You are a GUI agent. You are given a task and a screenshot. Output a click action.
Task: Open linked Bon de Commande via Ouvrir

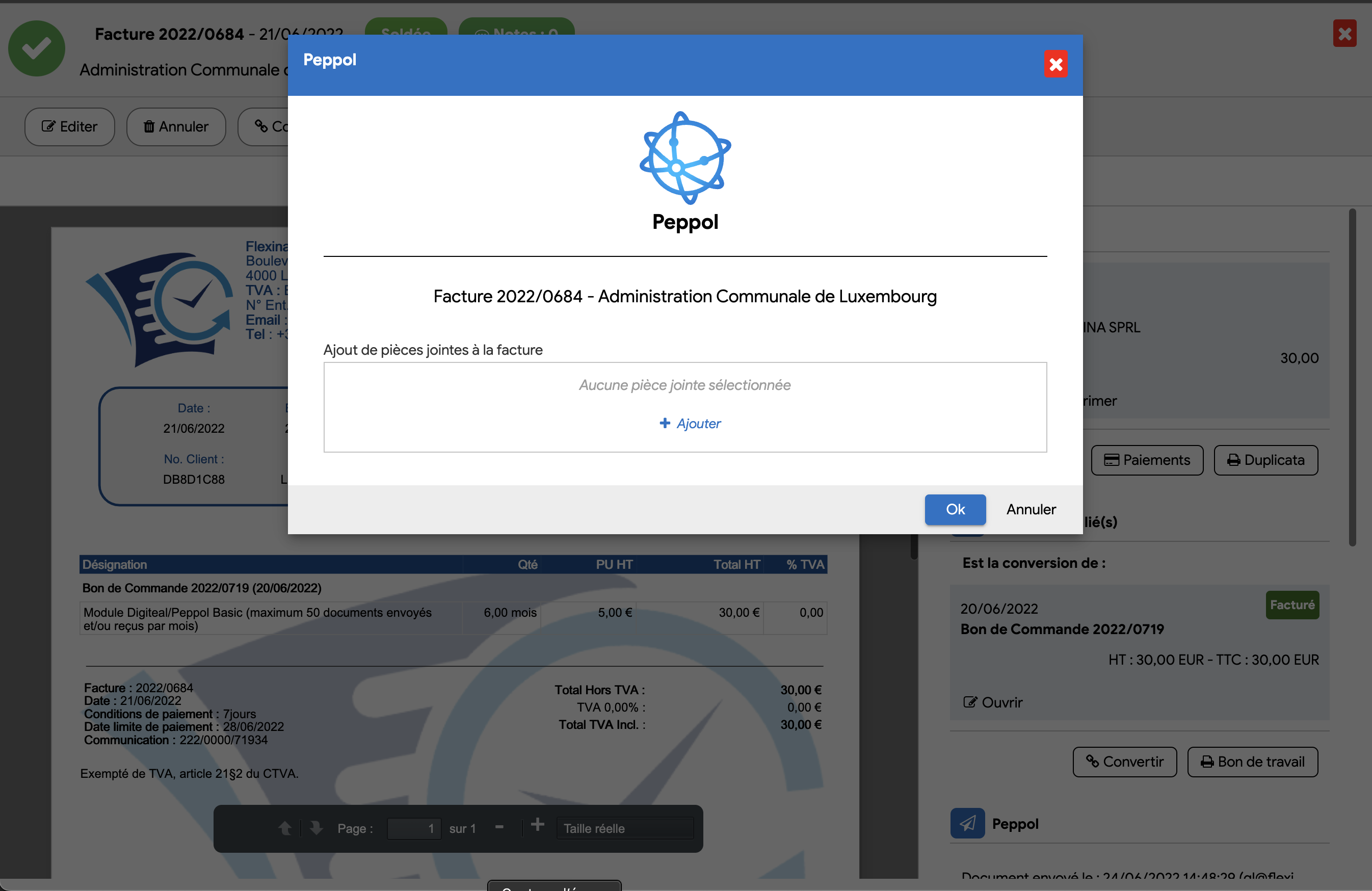click(x=993, y=702)
